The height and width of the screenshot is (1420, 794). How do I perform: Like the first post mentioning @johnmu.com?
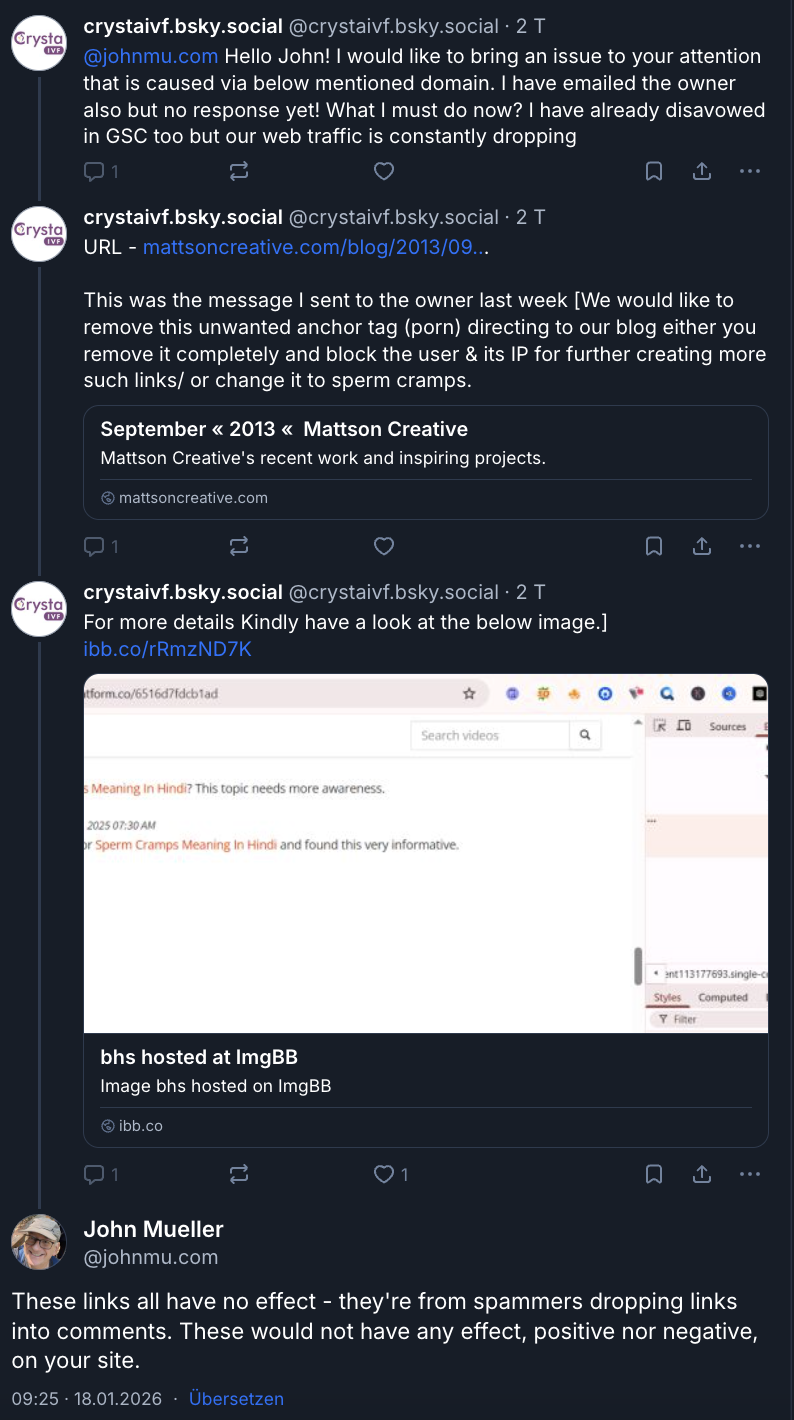pyautogui.click(x=384, y=171)
